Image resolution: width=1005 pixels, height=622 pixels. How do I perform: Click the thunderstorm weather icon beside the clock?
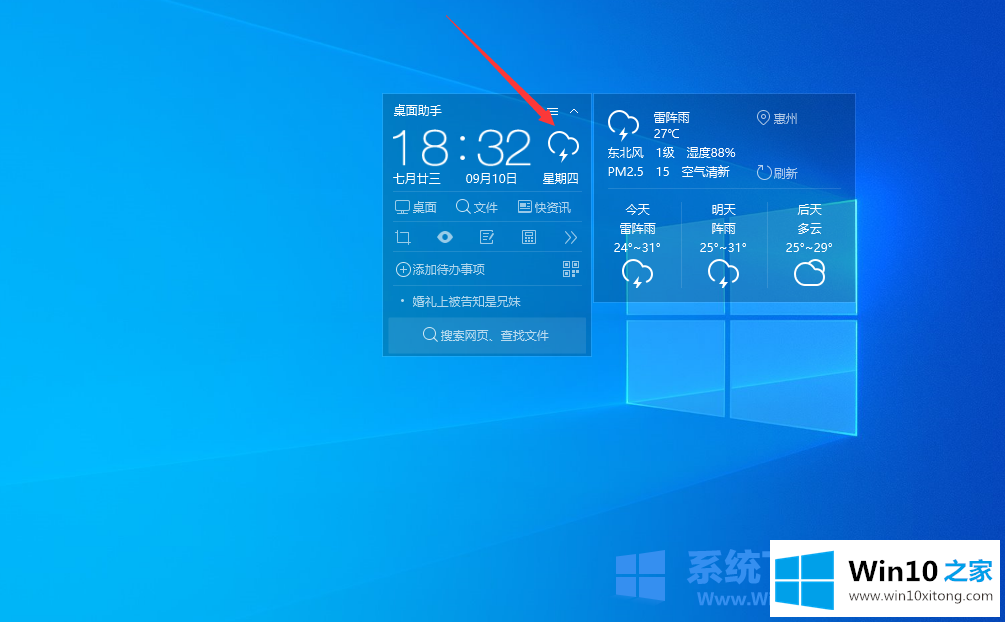(x=563, y=146)
